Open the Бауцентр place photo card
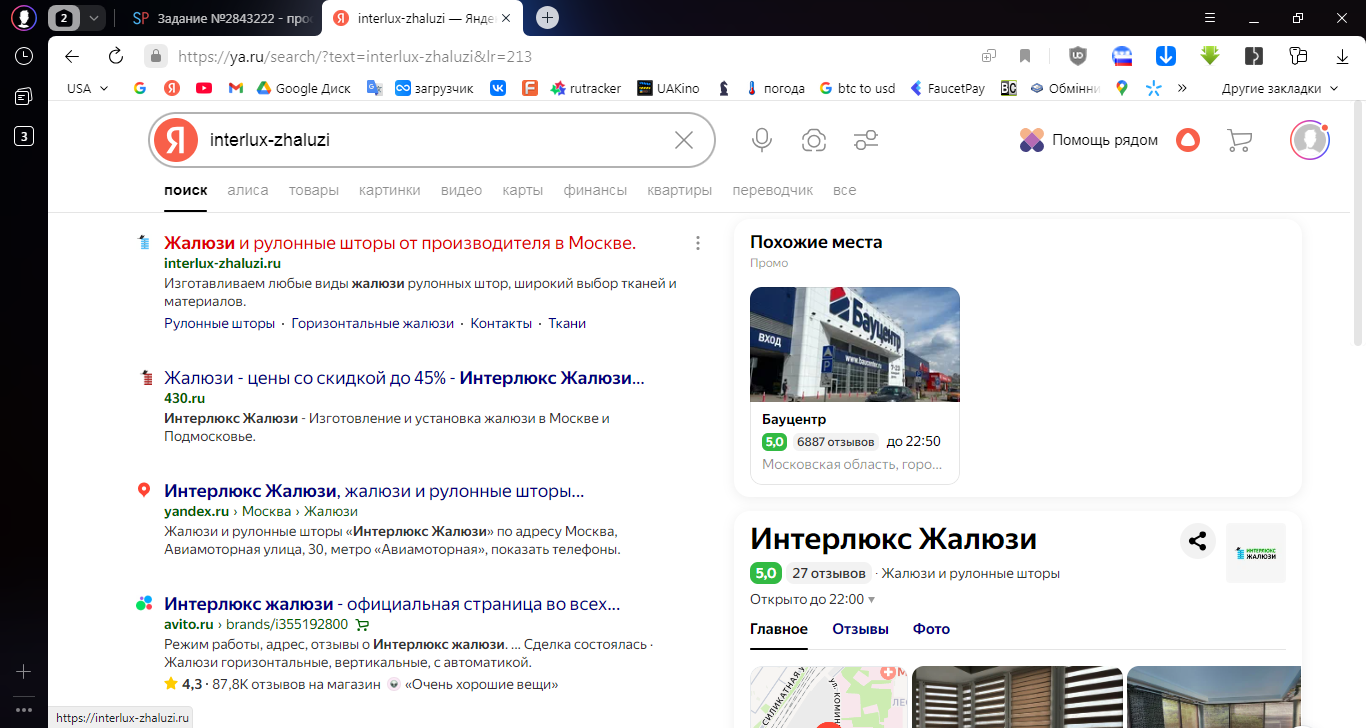This screenshot has width=1366, height=728. (x=855, y=344)
